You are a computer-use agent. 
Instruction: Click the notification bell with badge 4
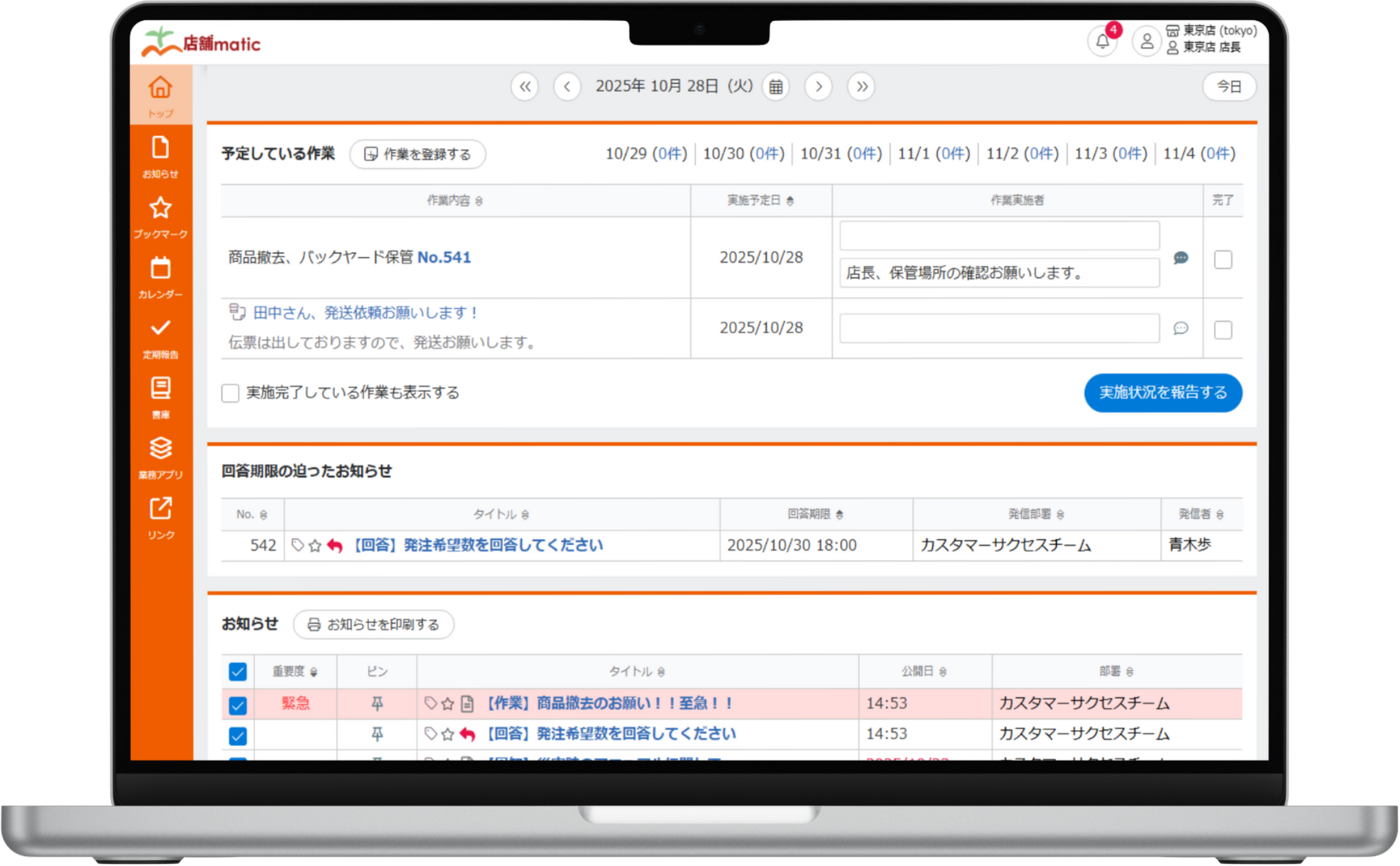[x=1102, y=41]
